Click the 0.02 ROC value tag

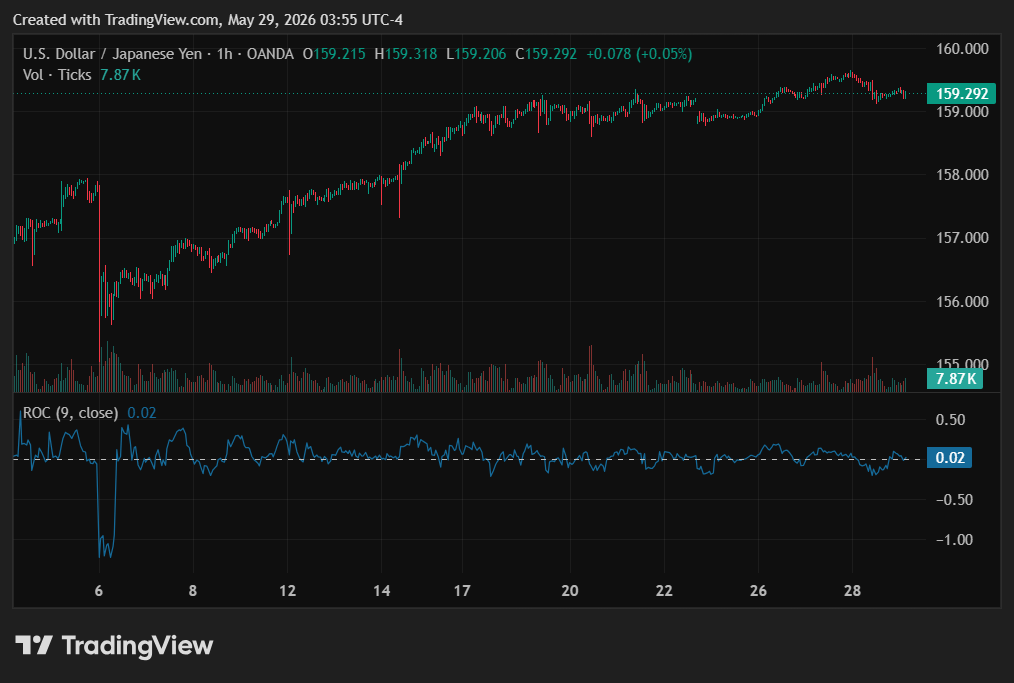949,458
